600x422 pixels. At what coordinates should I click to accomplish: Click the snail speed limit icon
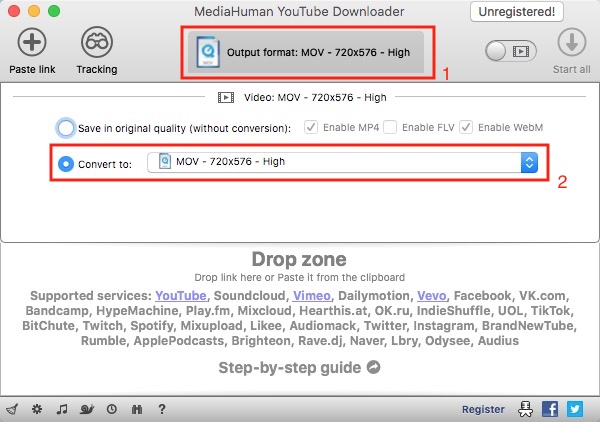(x=87, y=409)
